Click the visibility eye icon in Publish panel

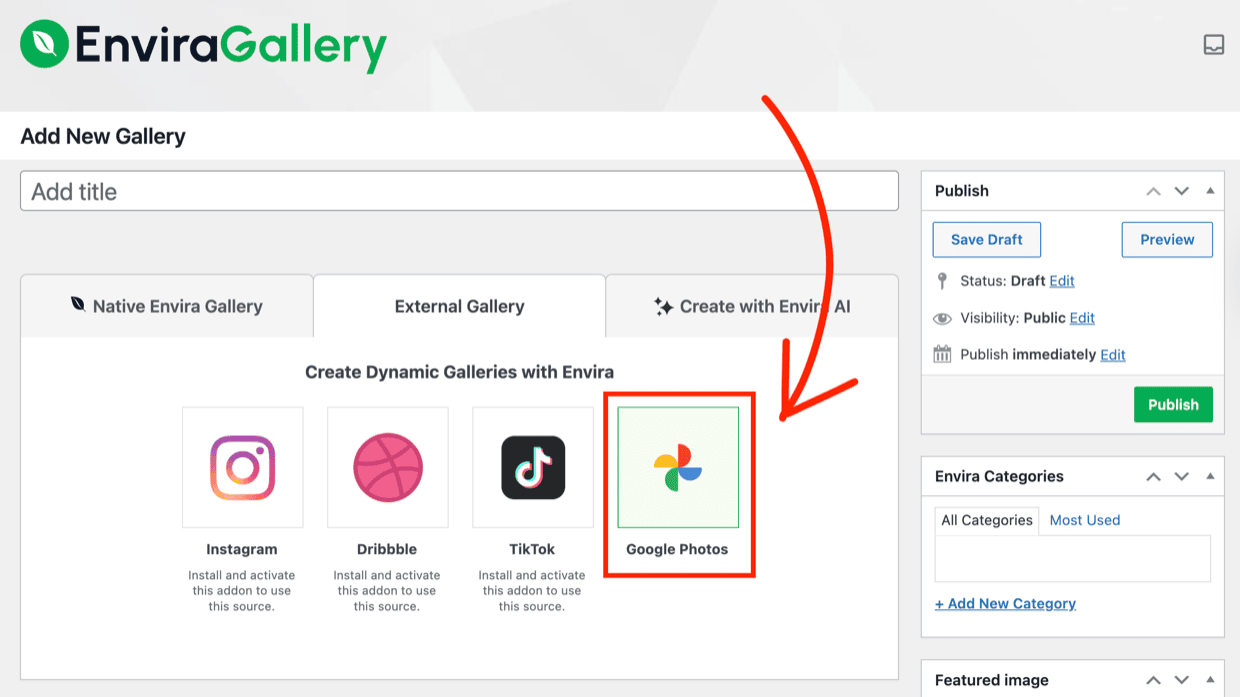click(941, 317)
